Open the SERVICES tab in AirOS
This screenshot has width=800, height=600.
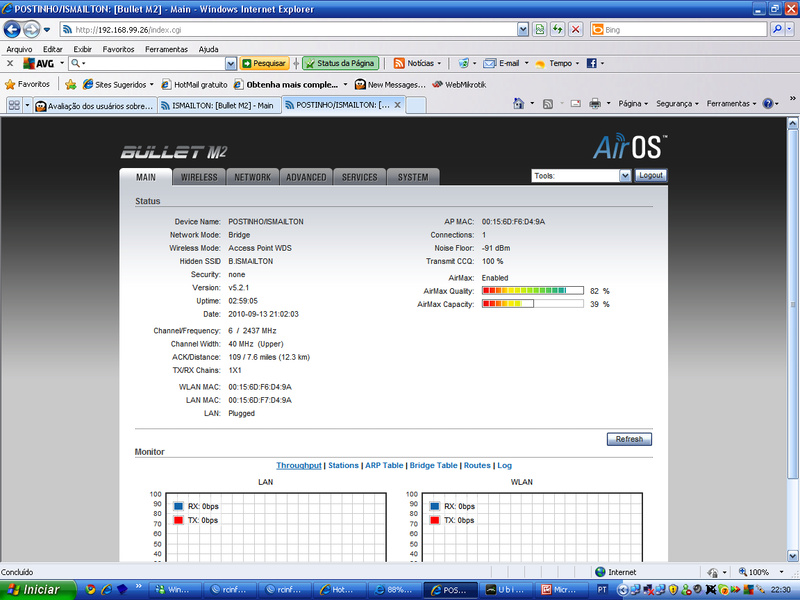(360, 177)
